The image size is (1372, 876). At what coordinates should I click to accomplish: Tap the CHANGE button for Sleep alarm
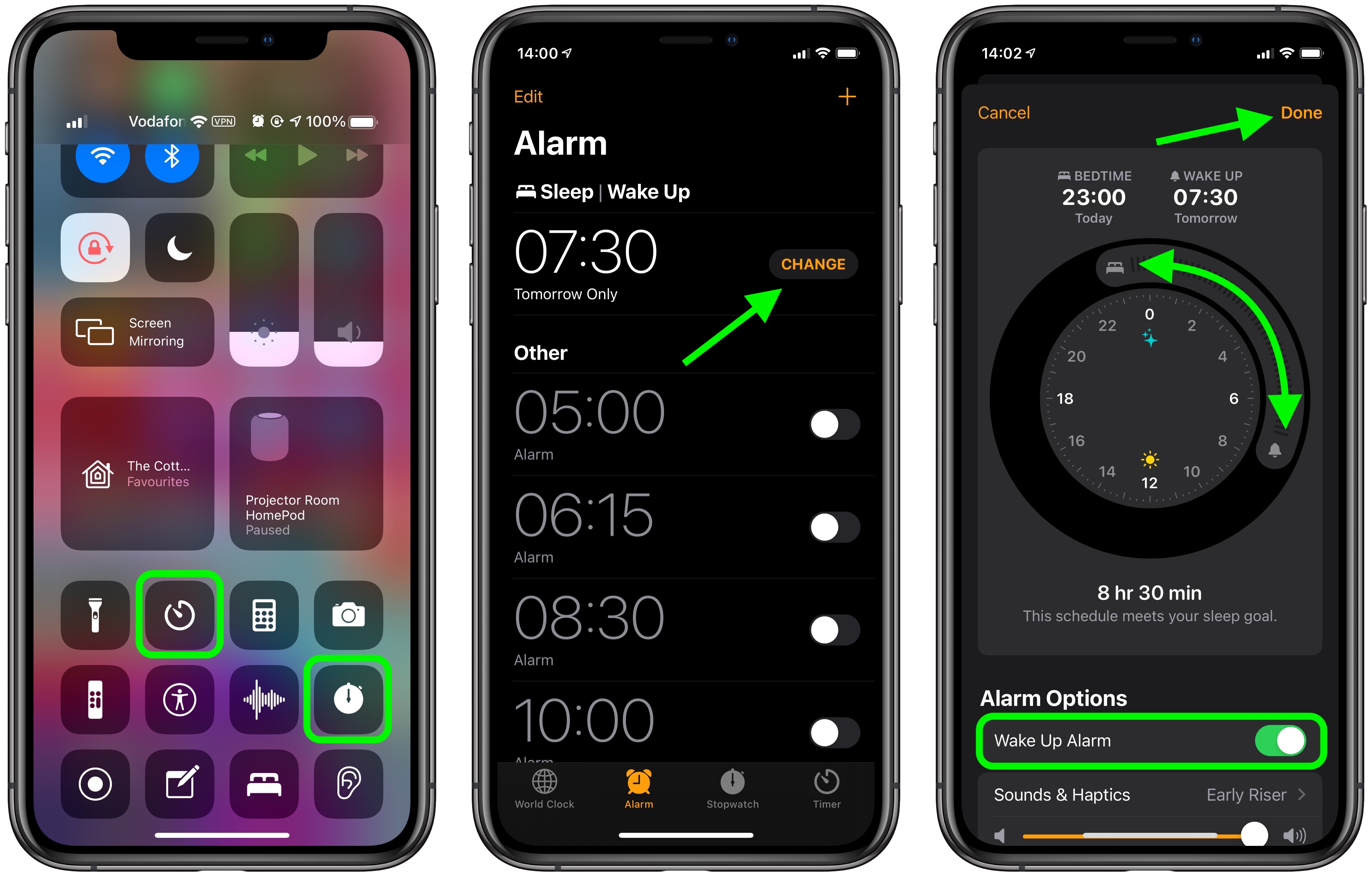coord(815,264)
